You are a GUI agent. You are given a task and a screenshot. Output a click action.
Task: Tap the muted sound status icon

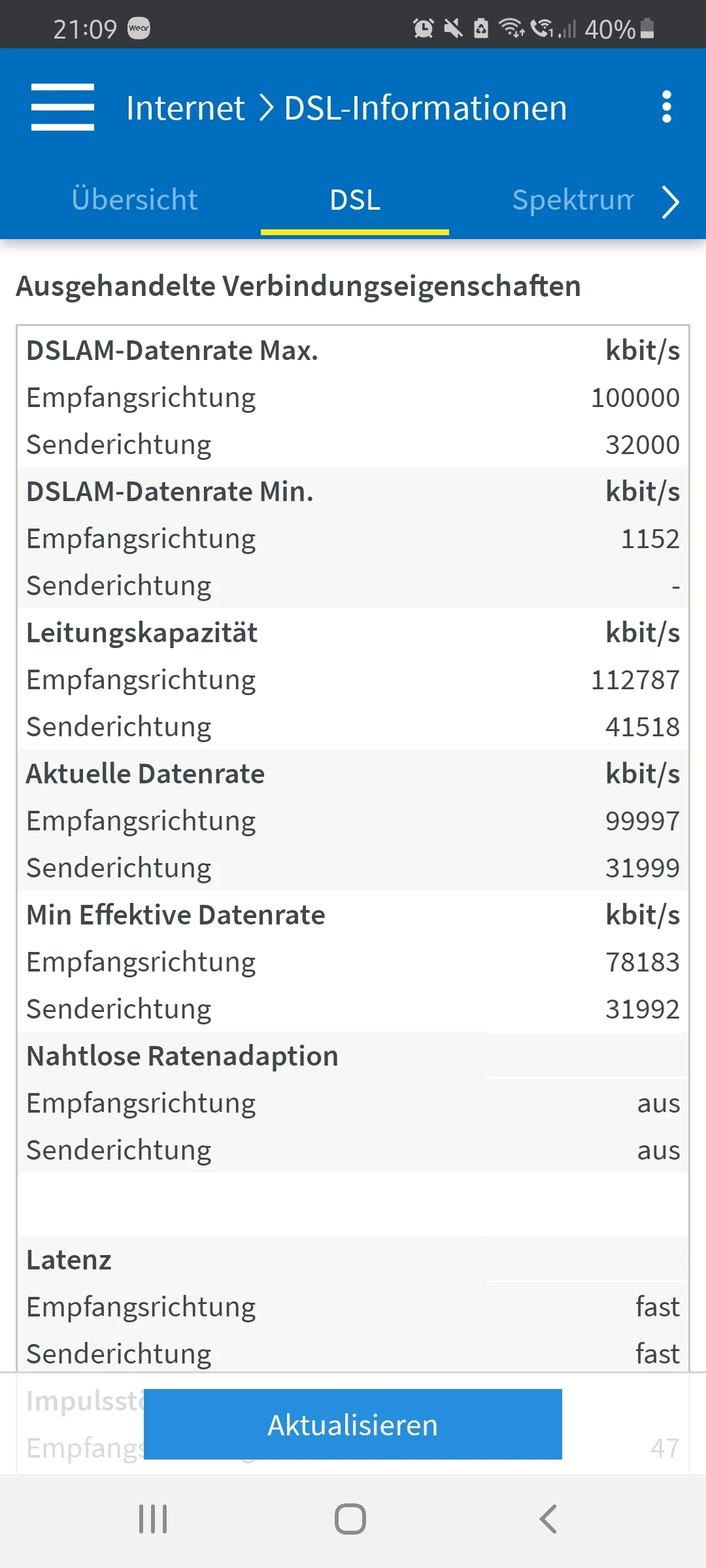pos(452,28)
